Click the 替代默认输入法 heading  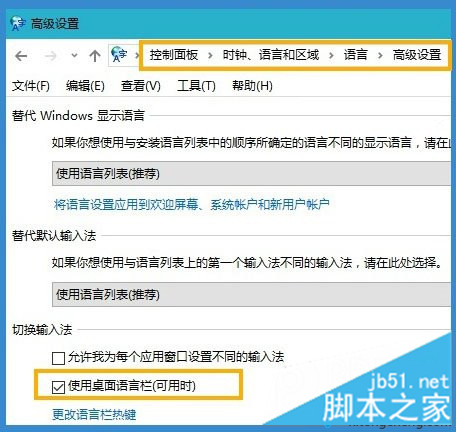point(54,236)
